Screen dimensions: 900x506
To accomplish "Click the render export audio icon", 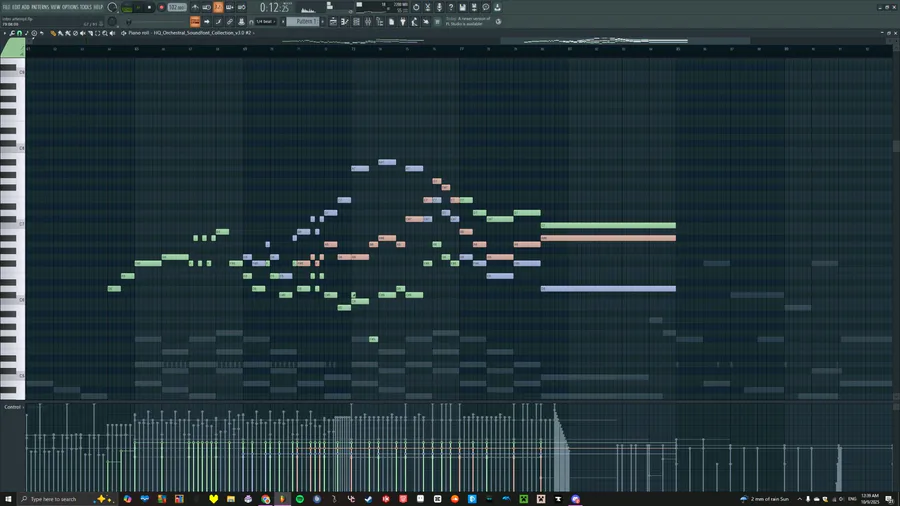I will click(474, 7).
